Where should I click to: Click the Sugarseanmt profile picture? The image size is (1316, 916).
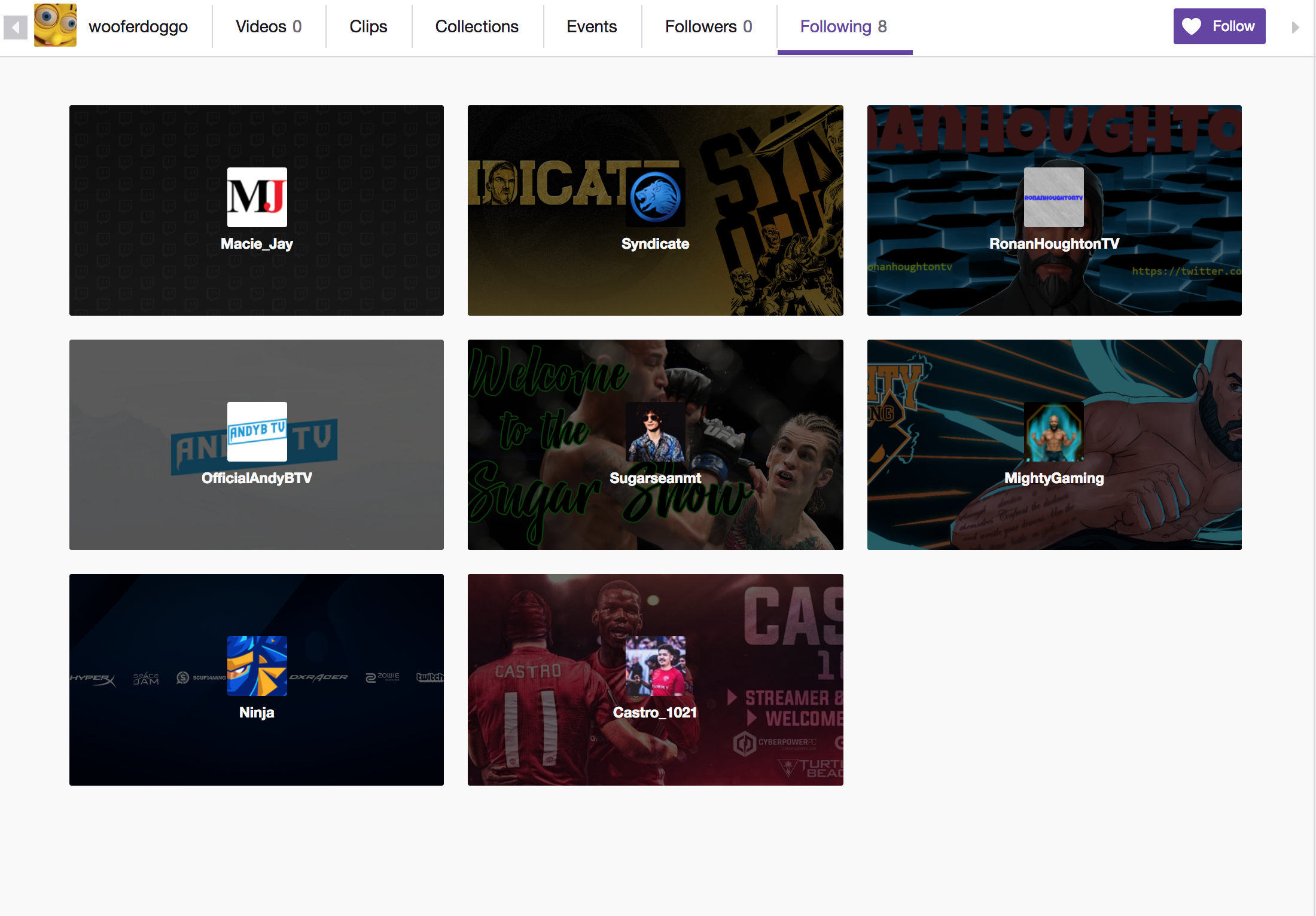tap(655, 432)
